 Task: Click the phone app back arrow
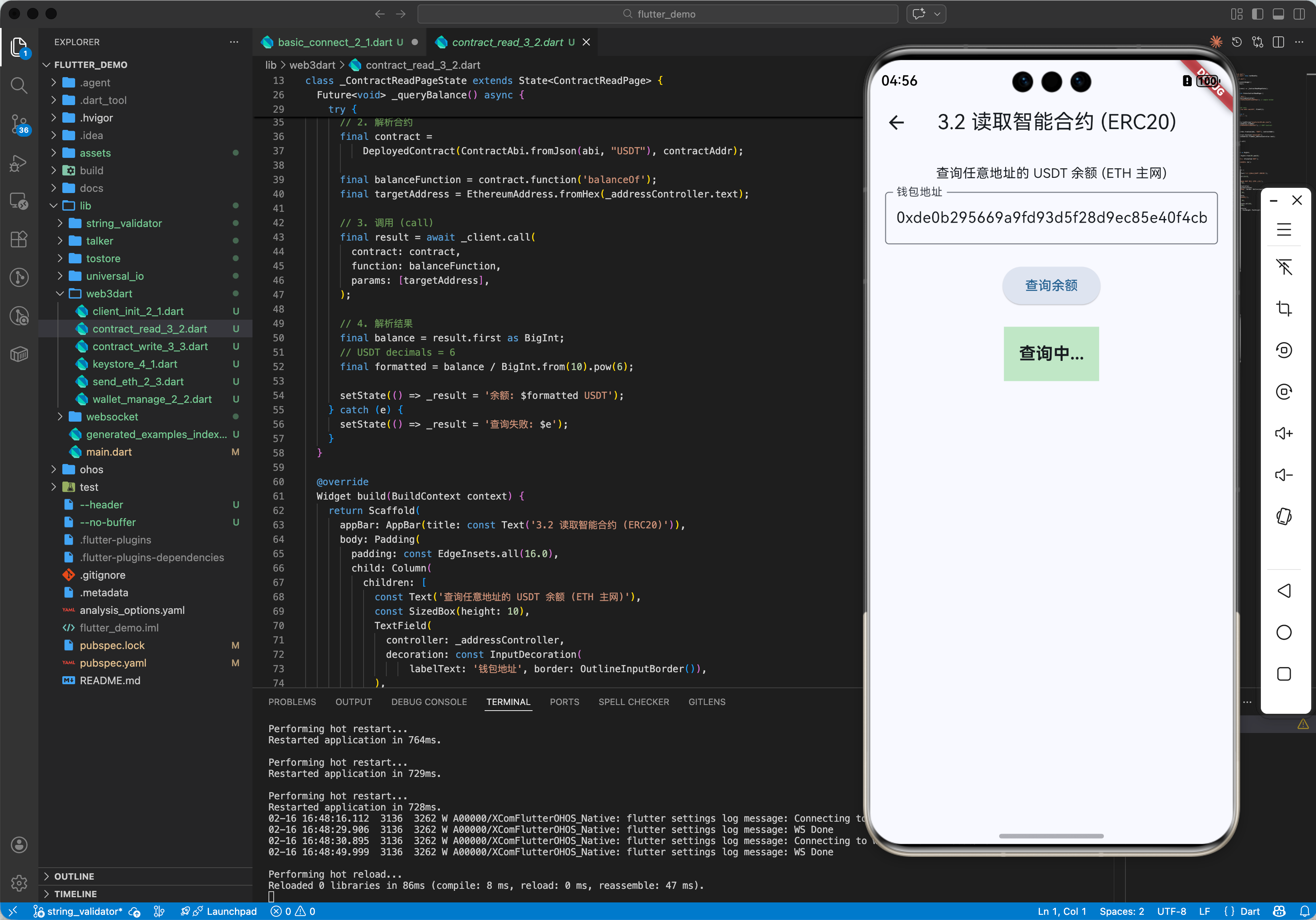[x=897, y=122]
